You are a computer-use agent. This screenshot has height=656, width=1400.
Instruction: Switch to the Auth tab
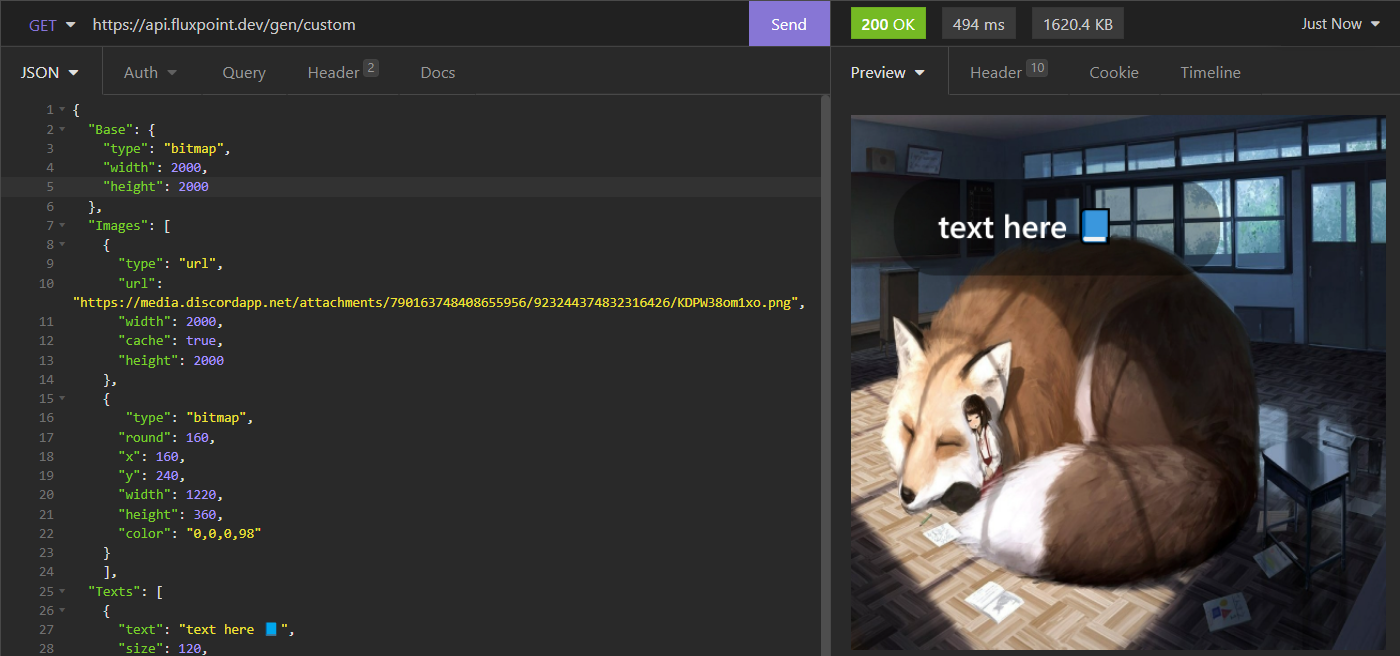(x=150, y=73)
